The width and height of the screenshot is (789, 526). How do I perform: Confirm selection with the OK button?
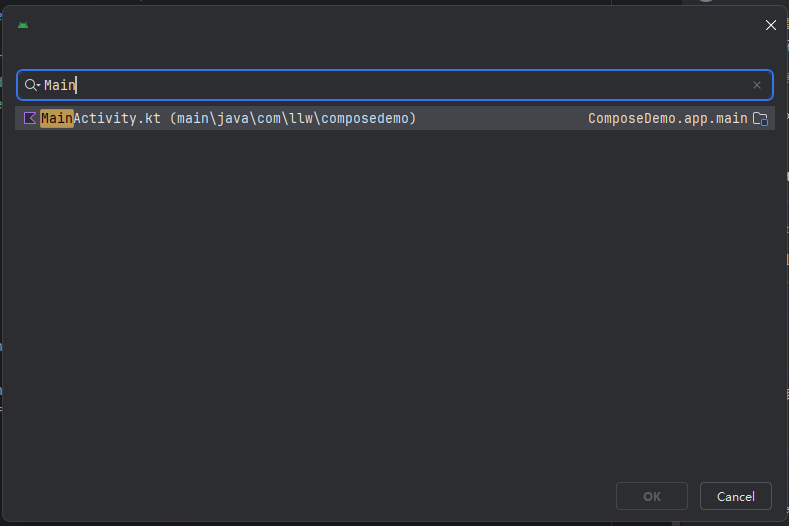click(x=652, y=496)
